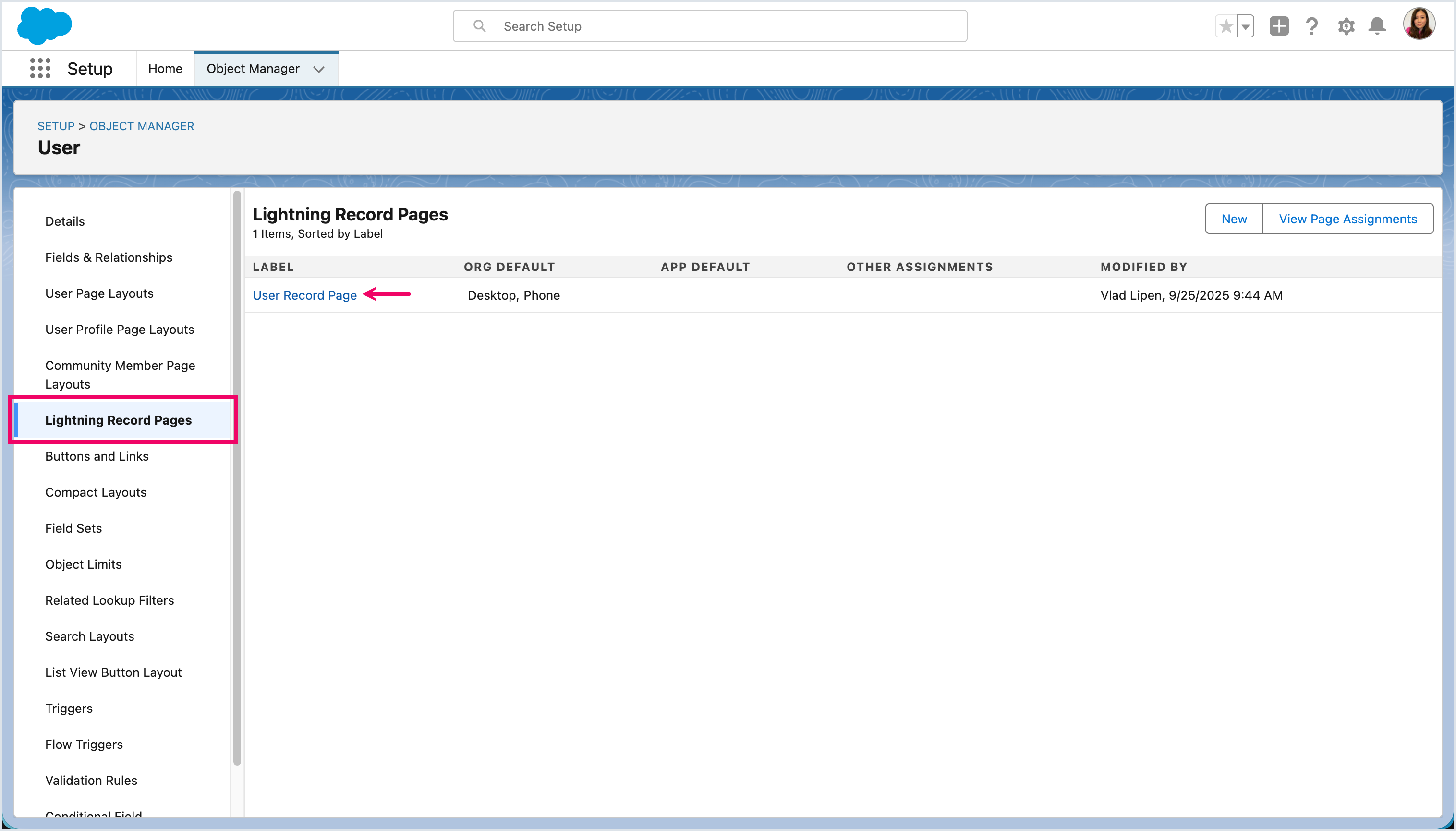Open the global actions plus icon
Viewport: 1456px width, 831px height.
1279,26
